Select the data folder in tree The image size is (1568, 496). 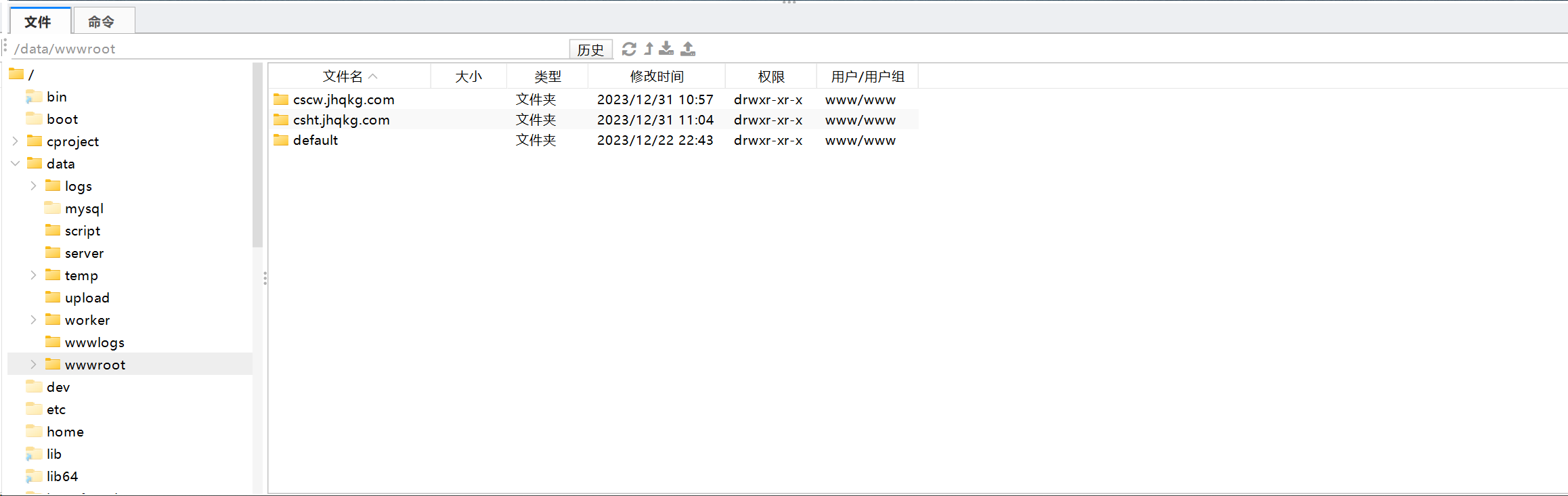(x=50, y=164)
